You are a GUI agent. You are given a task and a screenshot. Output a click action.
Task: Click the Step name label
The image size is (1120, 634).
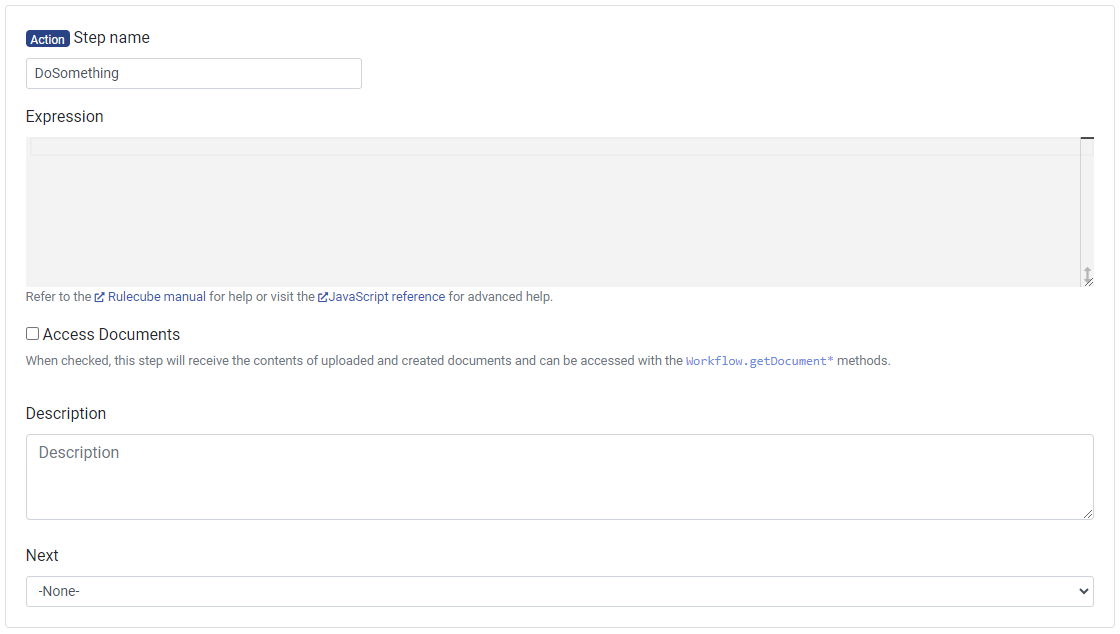[x=112, y=38]
